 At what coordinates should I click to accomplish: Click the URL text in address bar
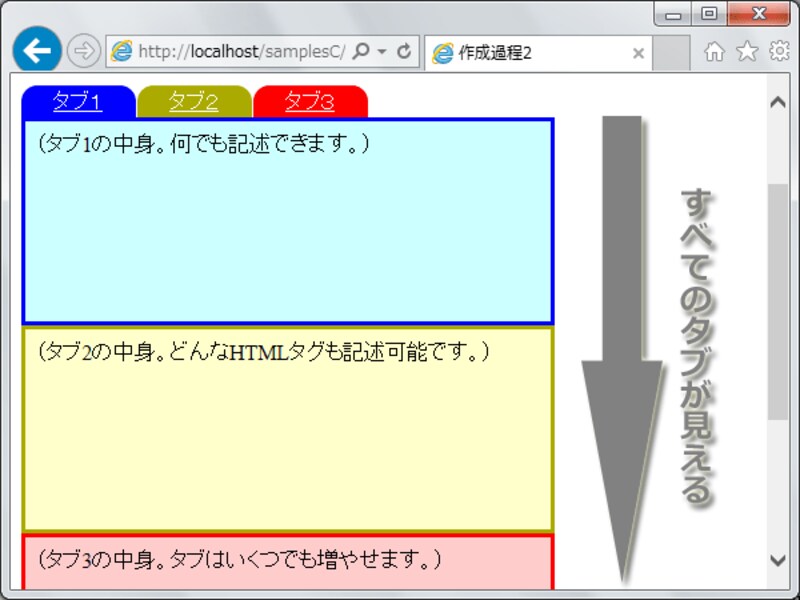(x=241, y=52)
